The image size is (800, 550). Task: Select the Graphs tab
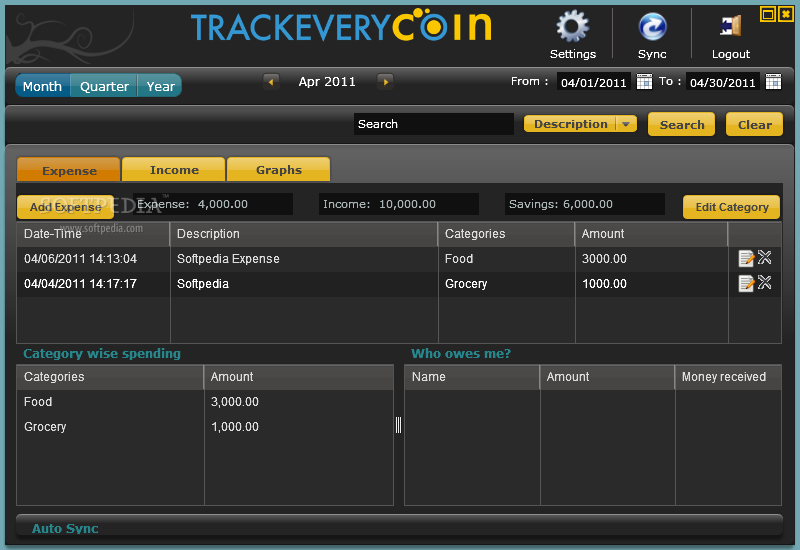(x=279, y=169)
